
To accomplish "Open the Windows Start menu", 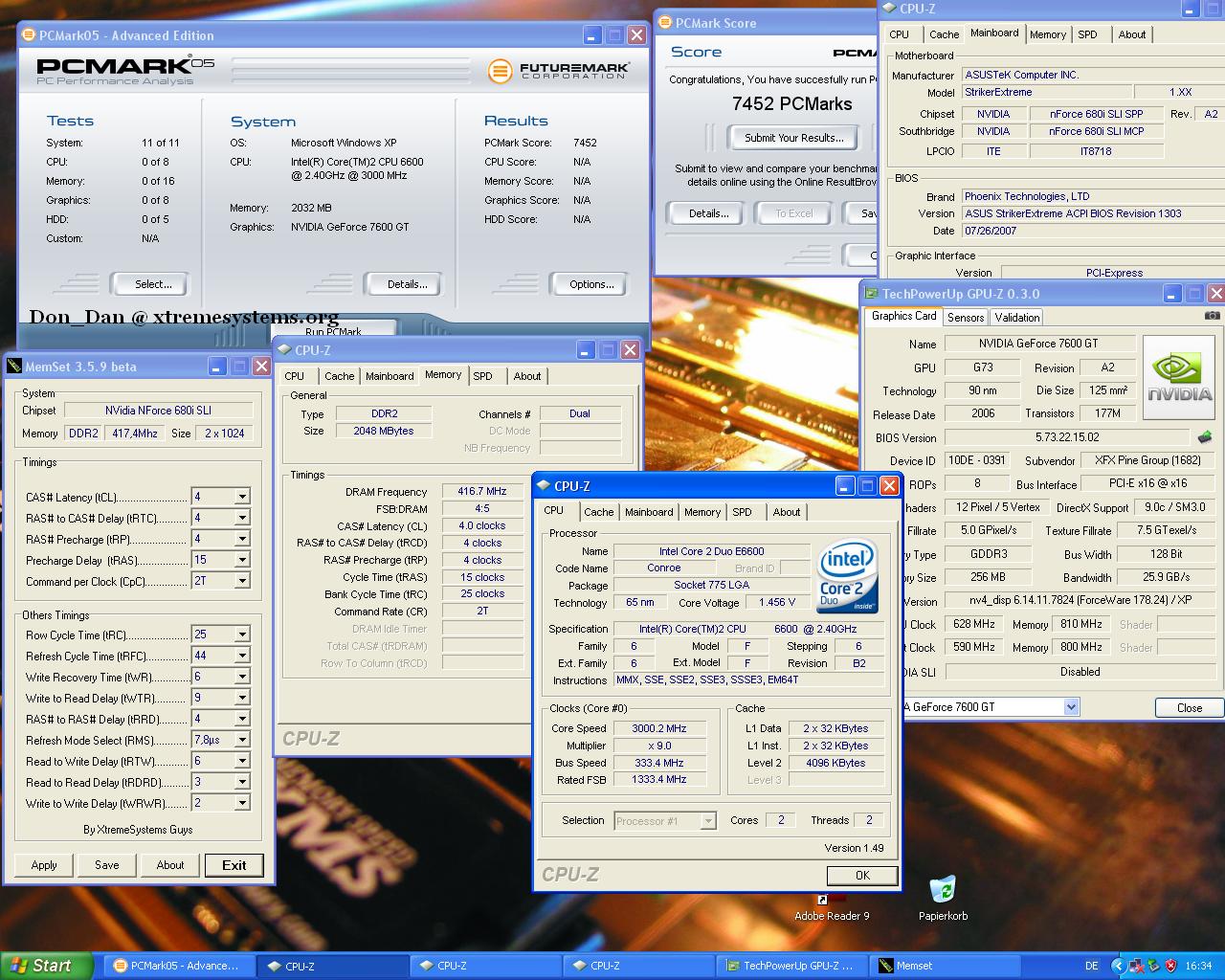I will [46, 966].
